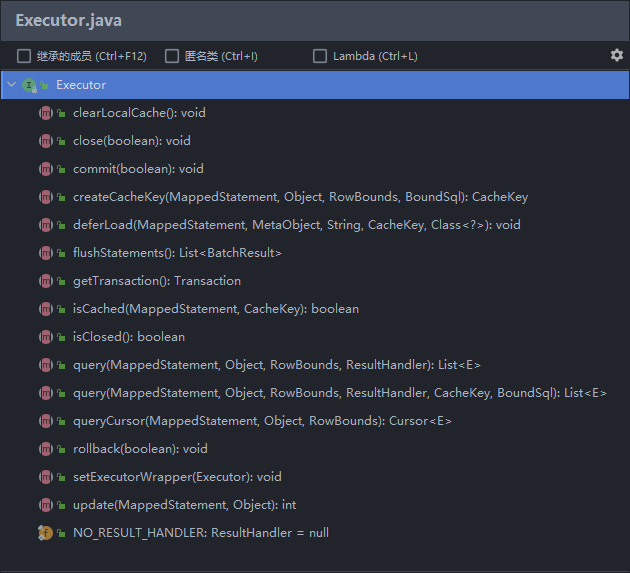Enable the 继承的成员 checkbox

click(24, 56)
